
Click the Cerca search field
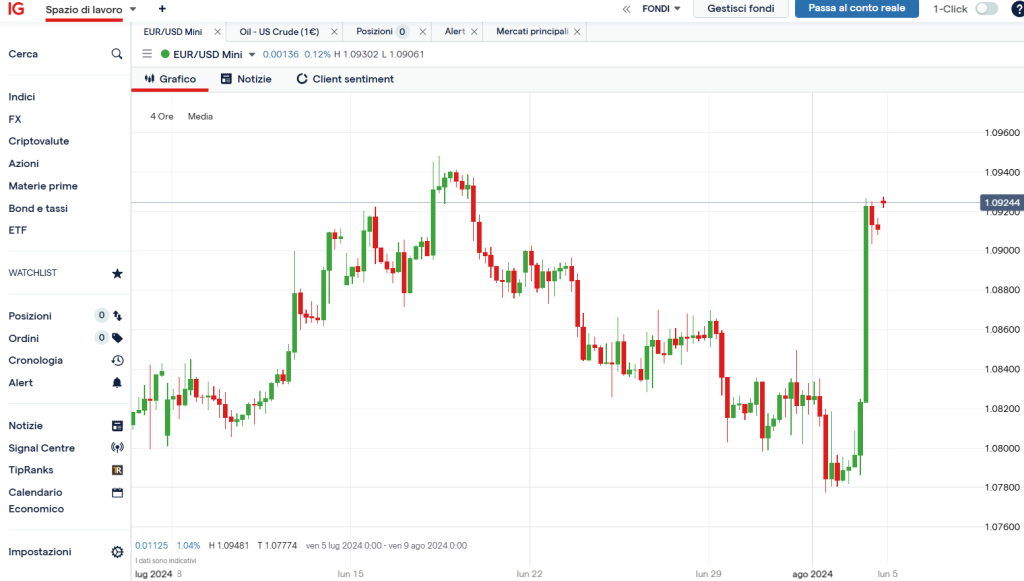[x=65, y=54]
